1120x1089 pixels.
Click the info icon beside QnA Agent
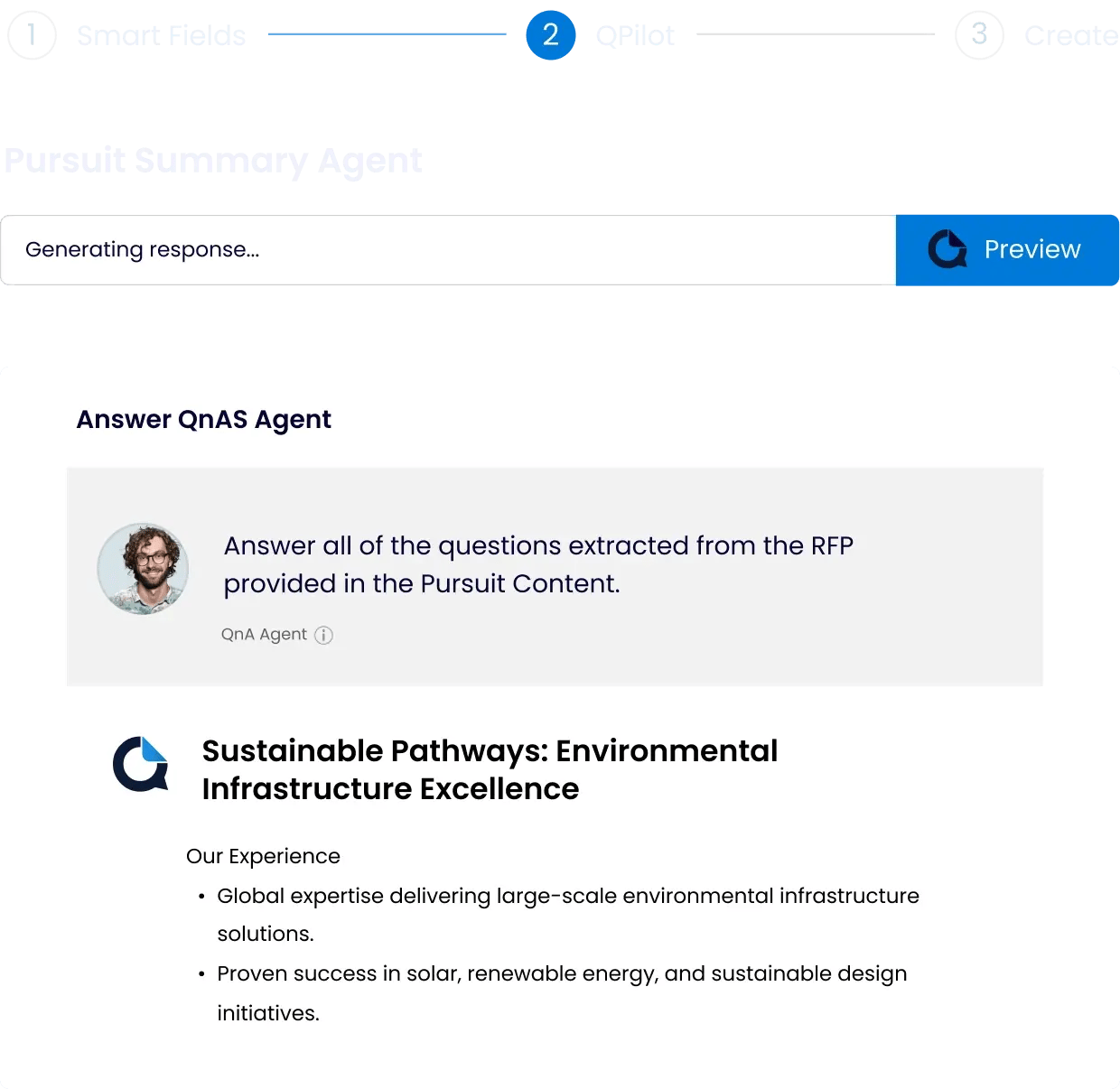coord(323,635)
